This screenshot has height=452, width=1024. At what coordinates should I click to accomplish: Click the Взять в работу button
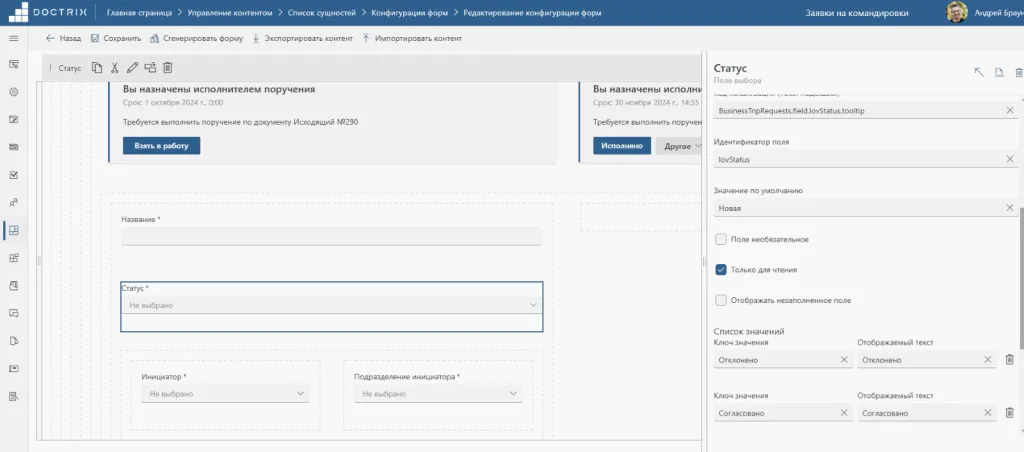(x=161, y=146)
